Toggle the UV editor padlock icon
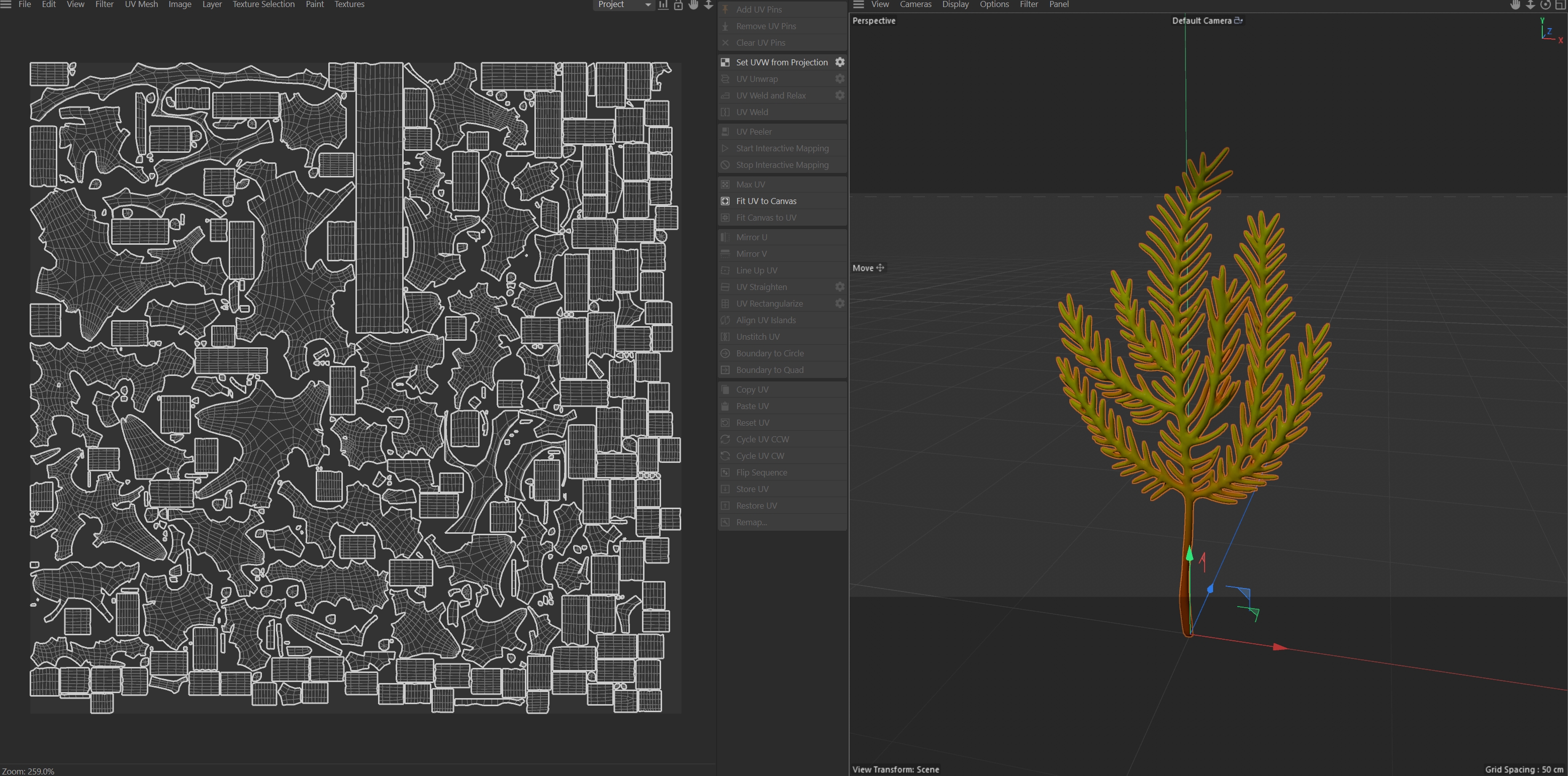The height and width of the screenshot is (776, 1568). [678, 5]
